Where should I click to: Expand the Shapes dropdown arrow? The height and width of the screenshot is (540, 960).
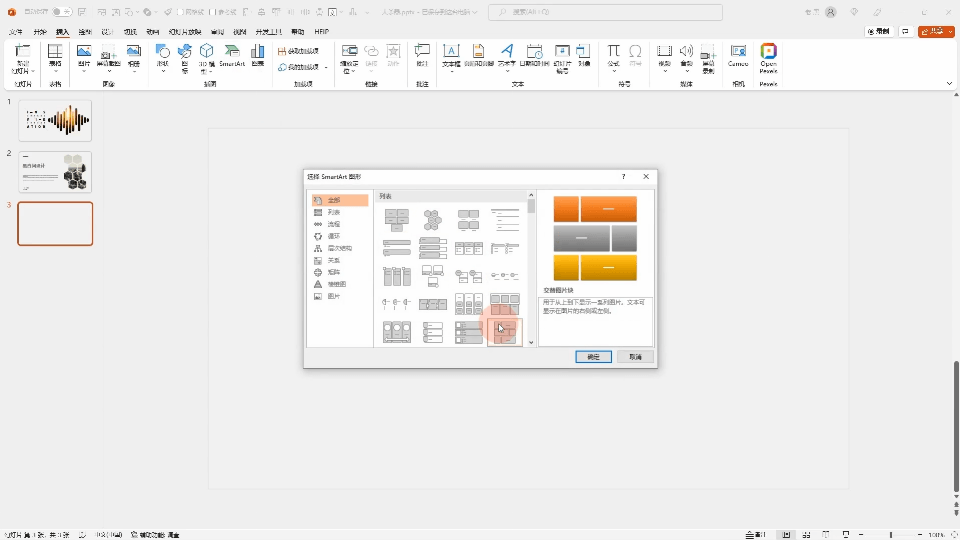pyautogui.click(x=163, y=72)
